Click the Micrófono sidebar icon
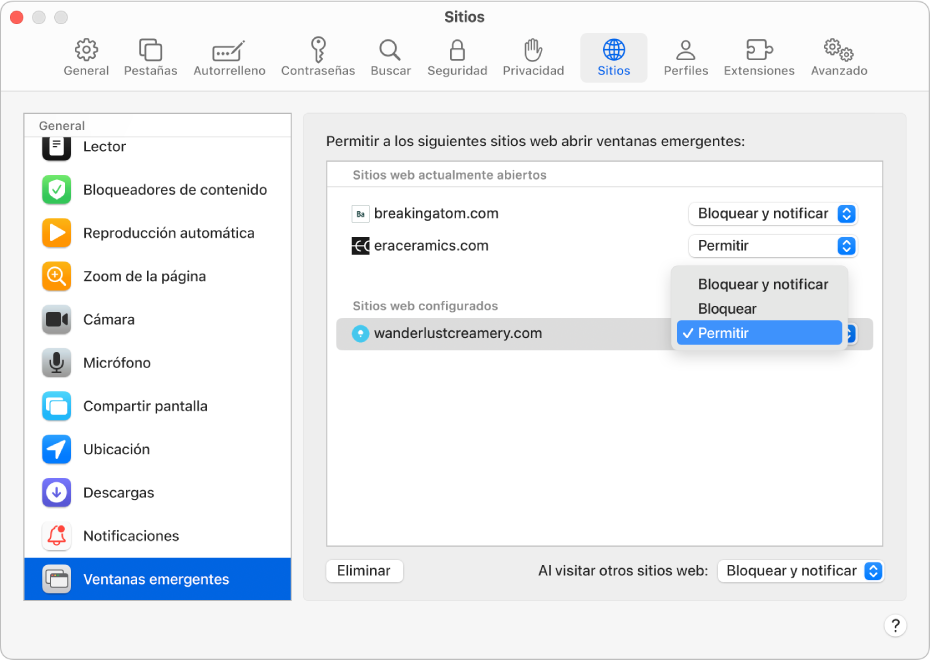The width and height of the screenshot is (931, 662). (57, 363)
